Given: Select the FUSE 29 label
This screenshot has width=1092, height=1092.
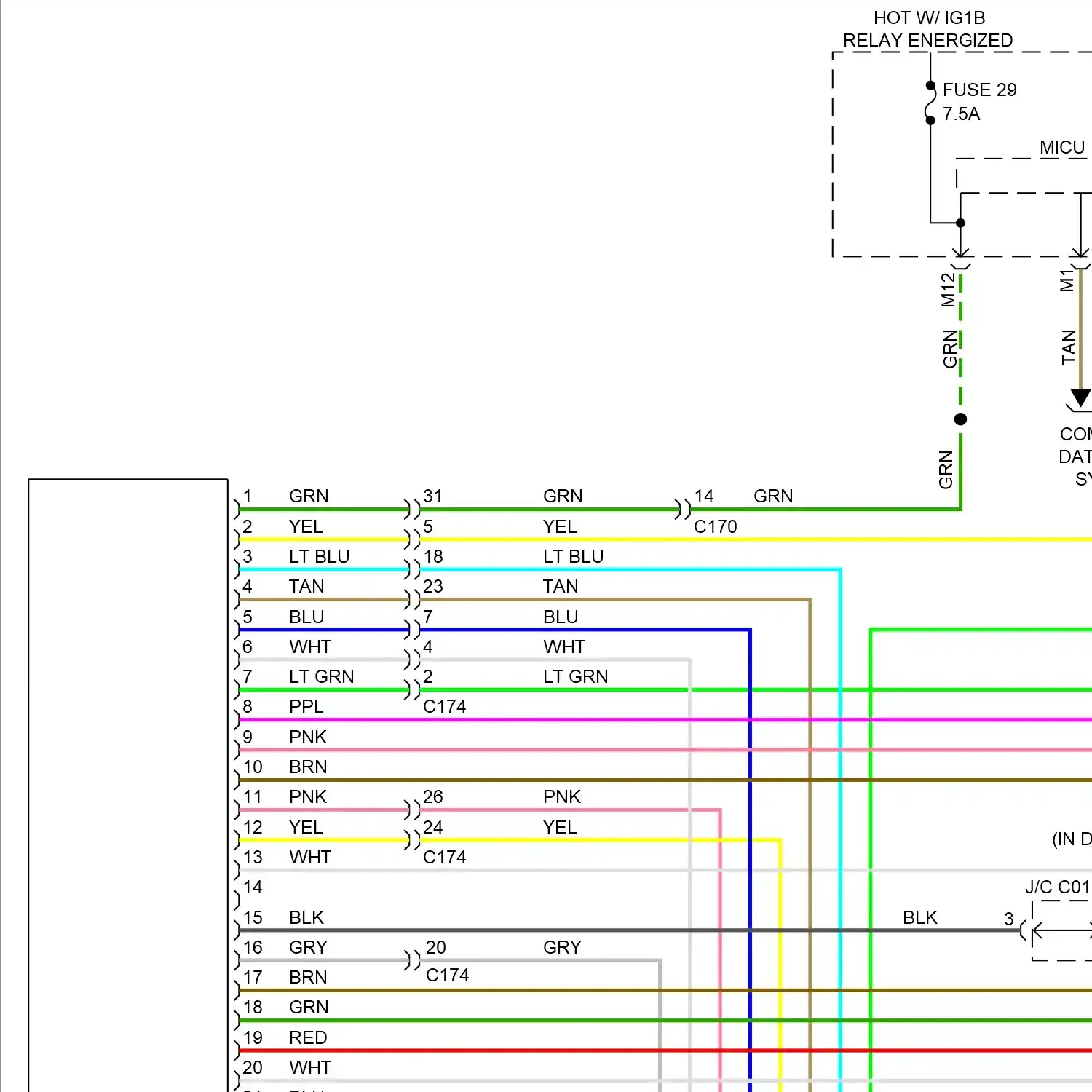Looking at the screenshot, I should tap(979, 90).
